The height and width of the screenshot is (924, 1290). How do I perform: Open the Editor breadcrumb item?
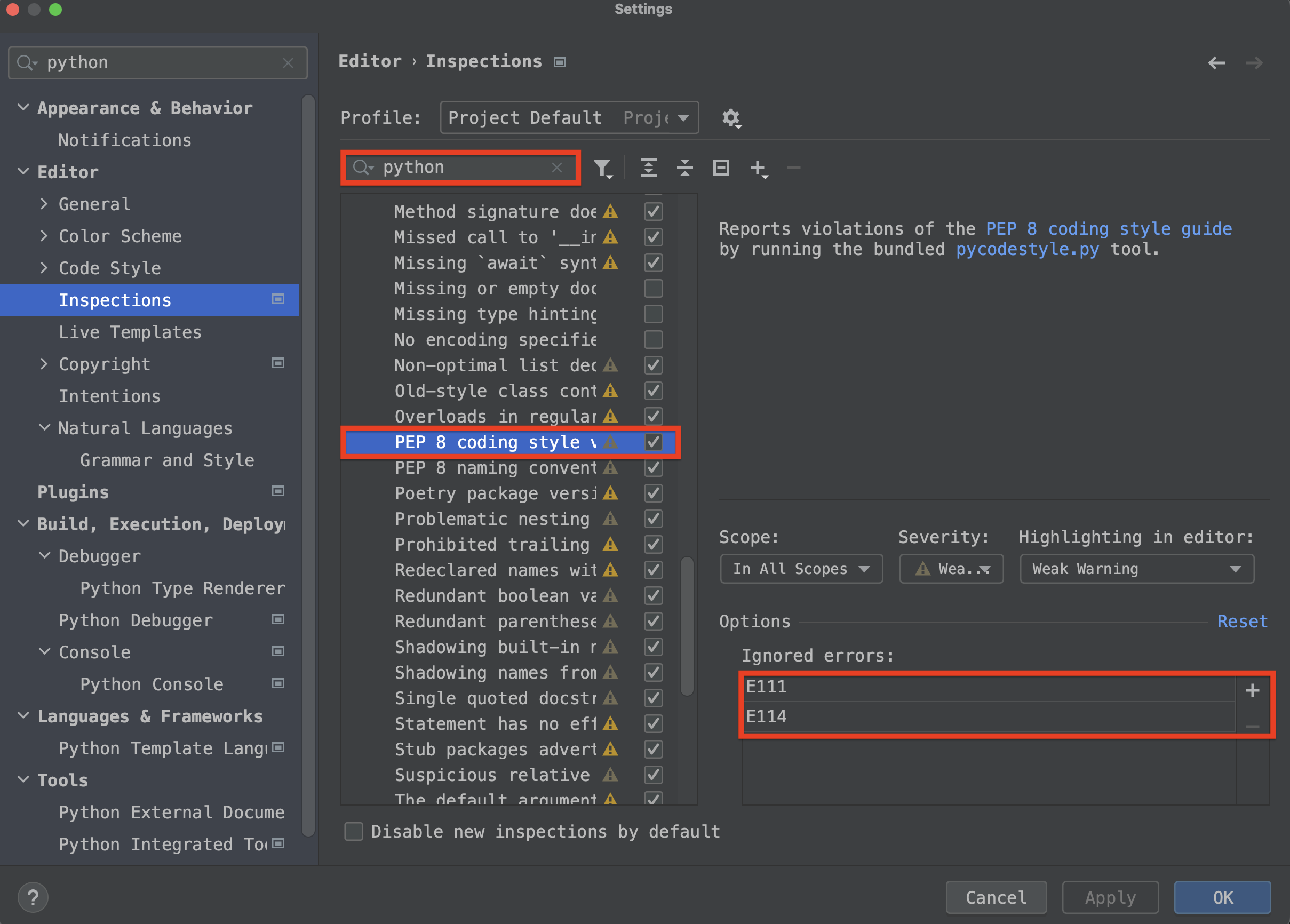tap(370, 61)
